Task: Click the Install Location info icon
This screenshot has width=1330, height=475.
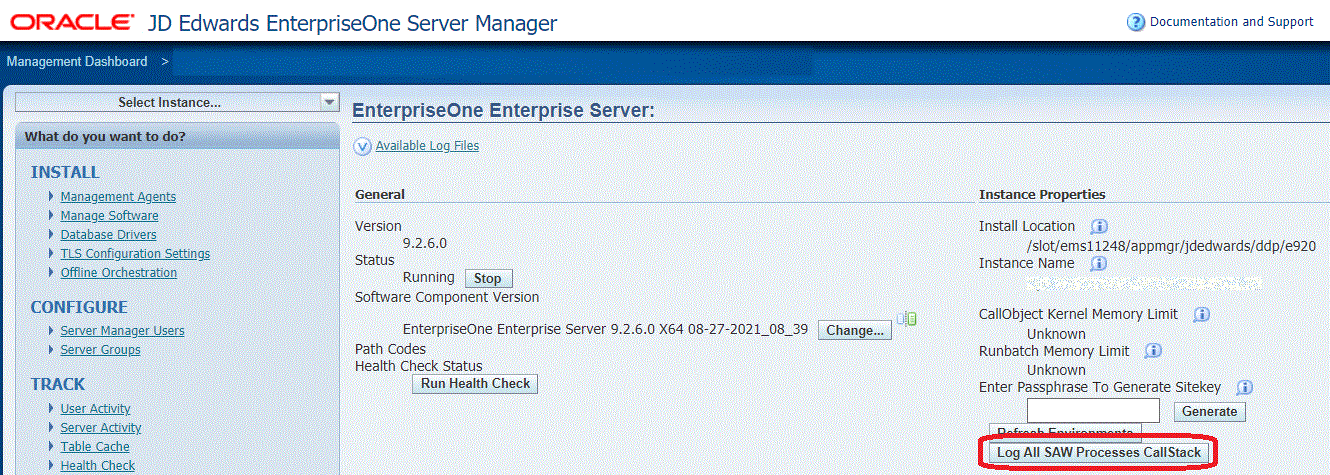Action: pos(1099,227)
